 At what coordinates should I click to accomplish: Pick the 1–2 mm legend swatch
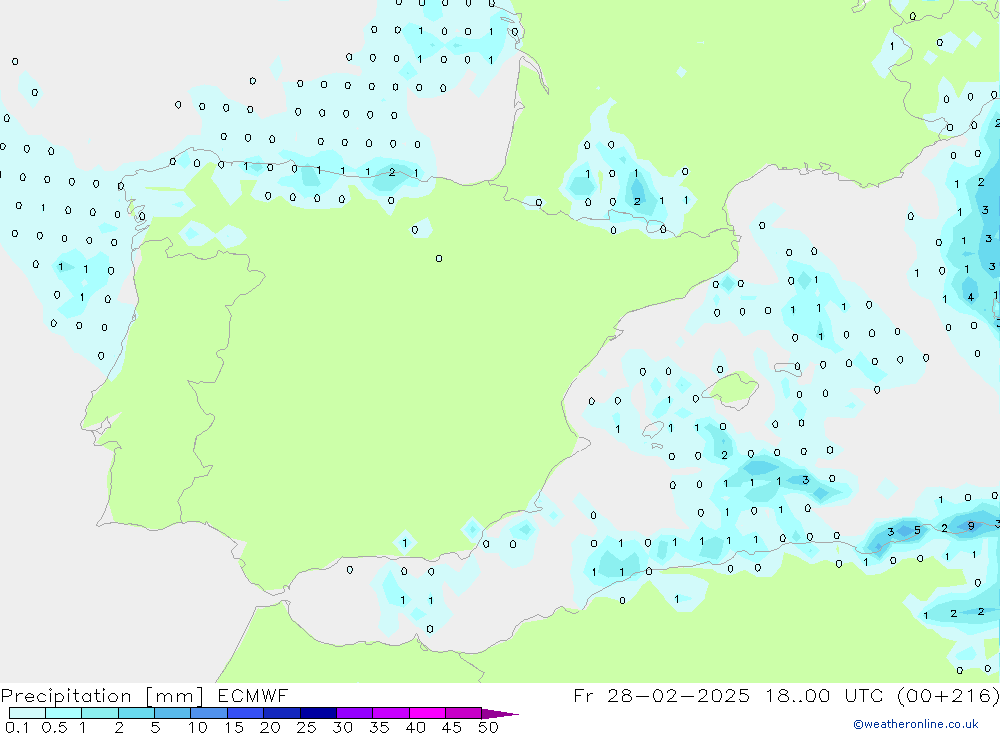100,713
